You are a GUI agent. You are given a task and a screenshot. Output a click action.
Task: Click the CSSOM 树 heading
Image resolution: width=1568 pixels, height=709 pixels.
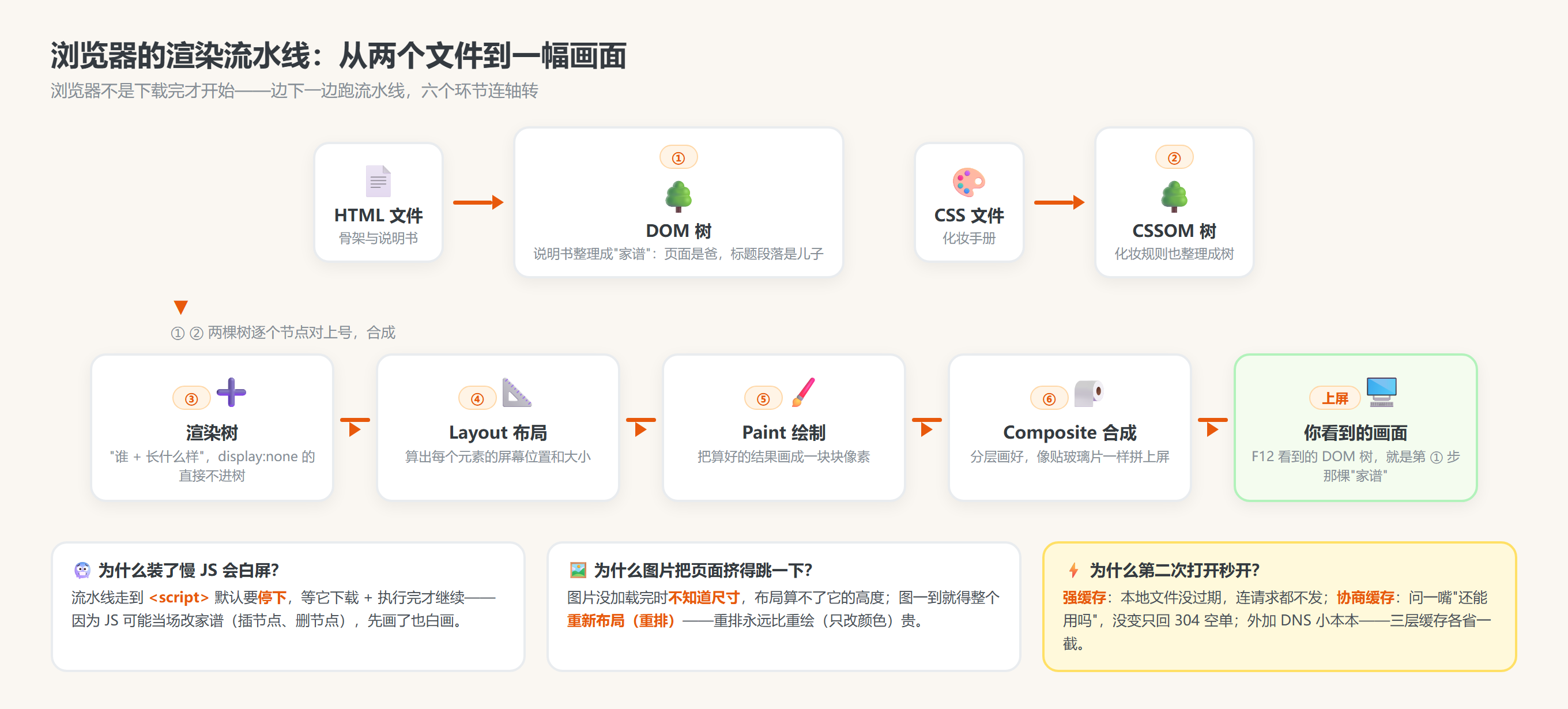[x=1174, y=231]
